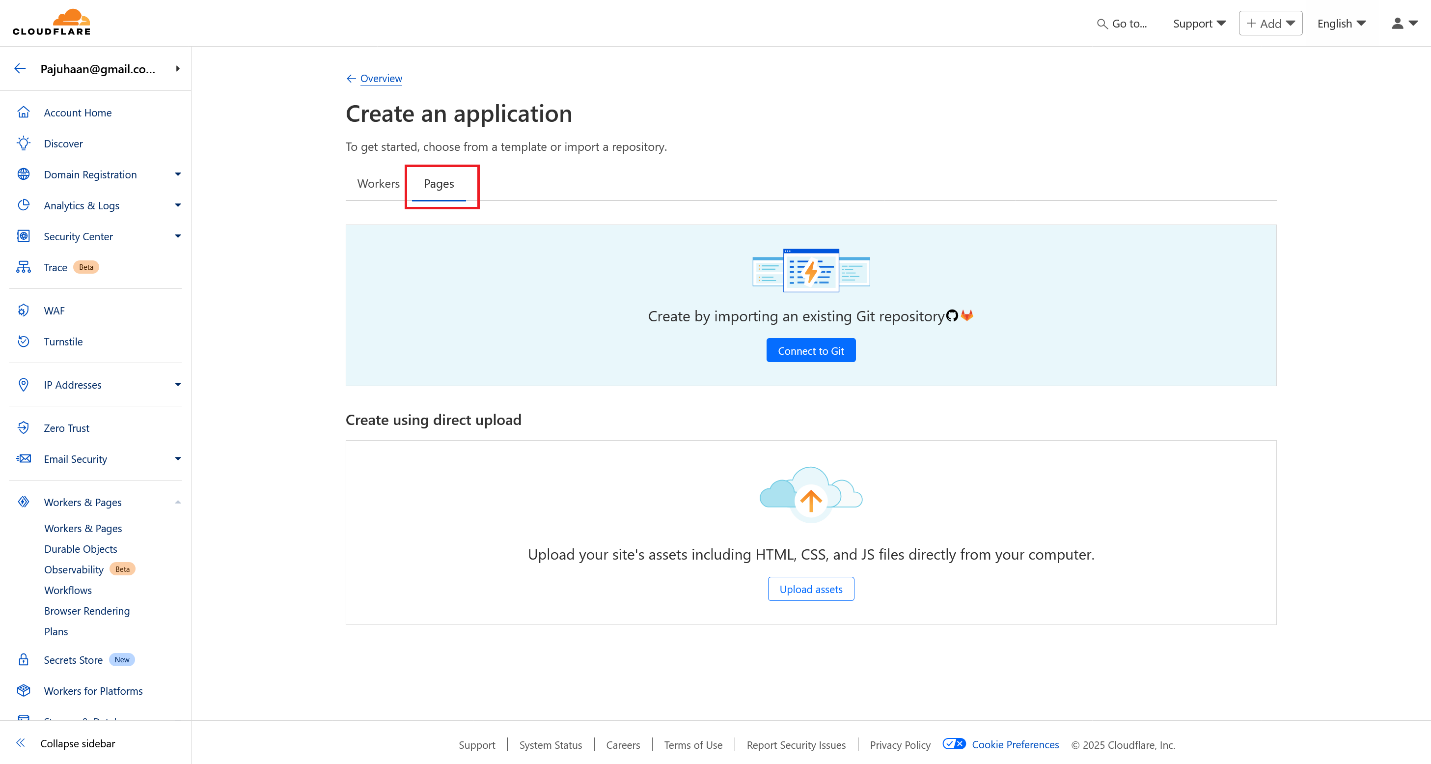Click the back arrow beside the account email
This screenshot has height=764, width=1431.
[20, 69]
